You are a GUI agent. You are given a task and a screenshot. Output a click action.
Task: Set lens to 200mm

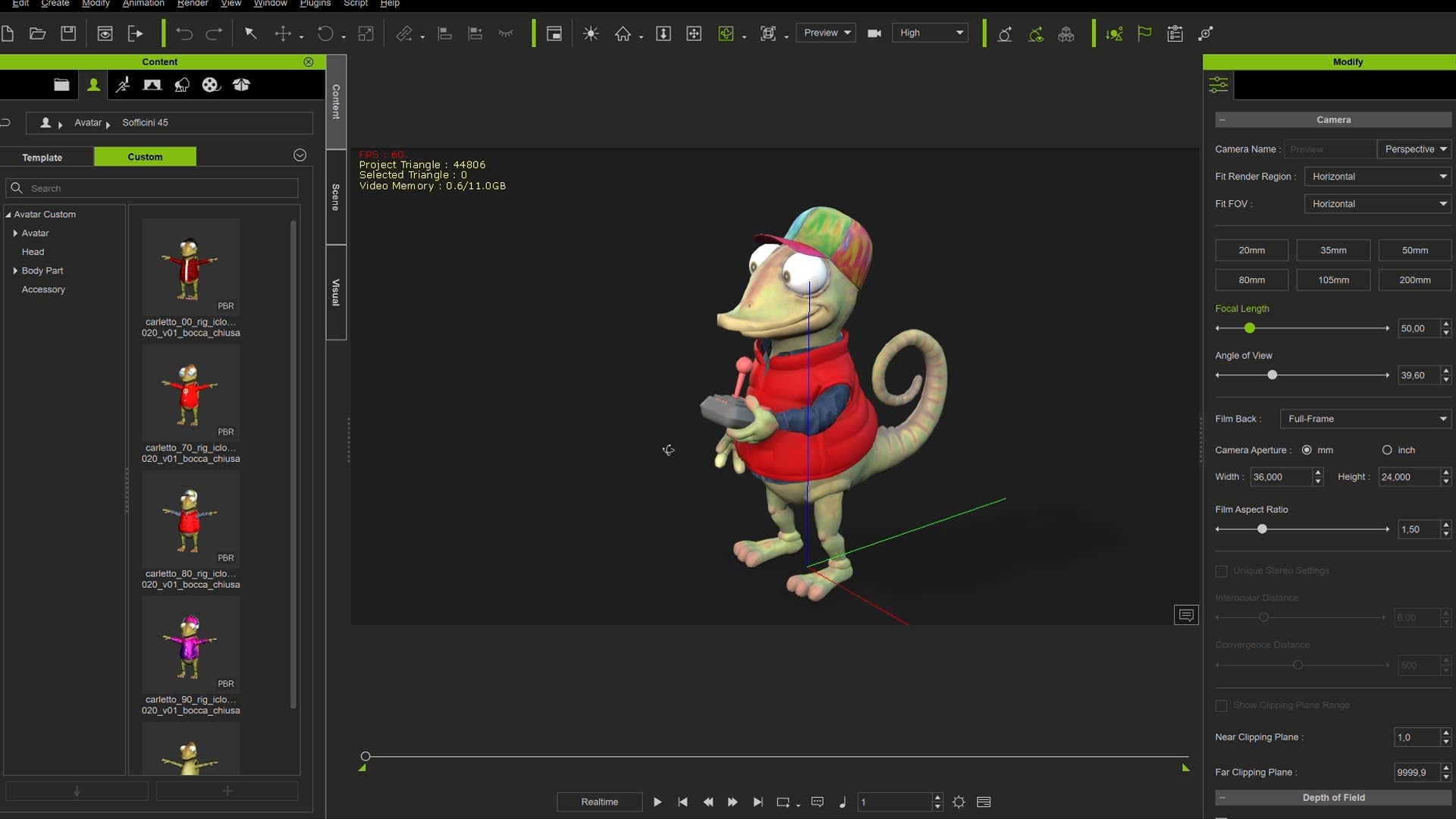(1415, 280)
